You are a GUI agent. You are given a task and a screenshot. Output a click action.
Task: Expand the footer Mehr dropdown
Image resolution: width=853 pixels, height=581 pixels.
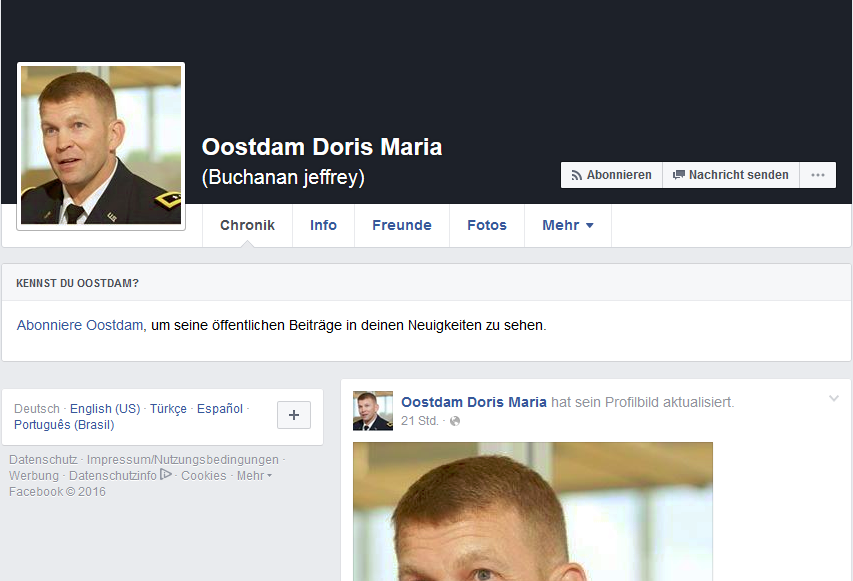coord(254,475)
